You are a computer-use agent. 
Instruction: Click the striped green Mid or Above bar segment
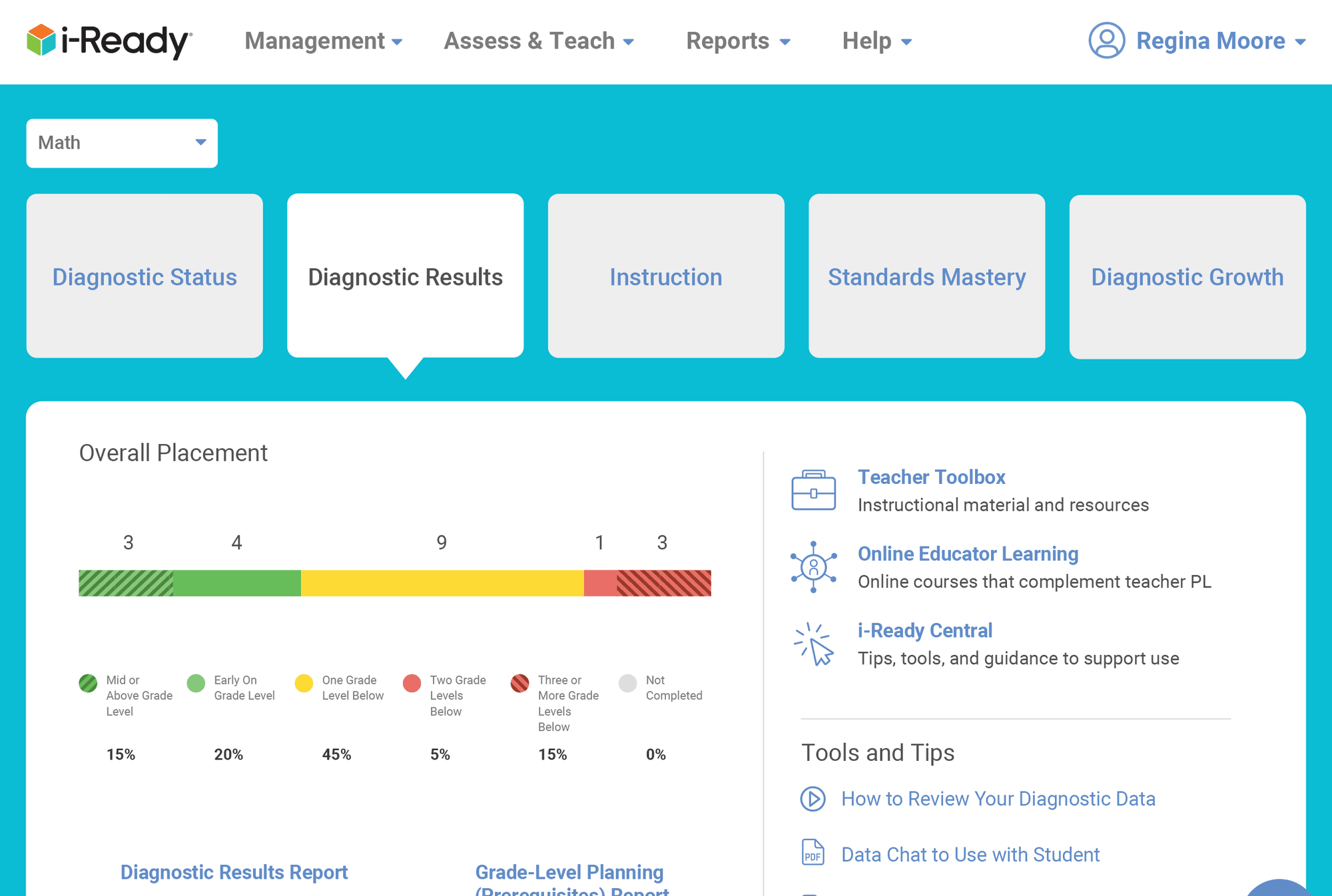[126, 583]
